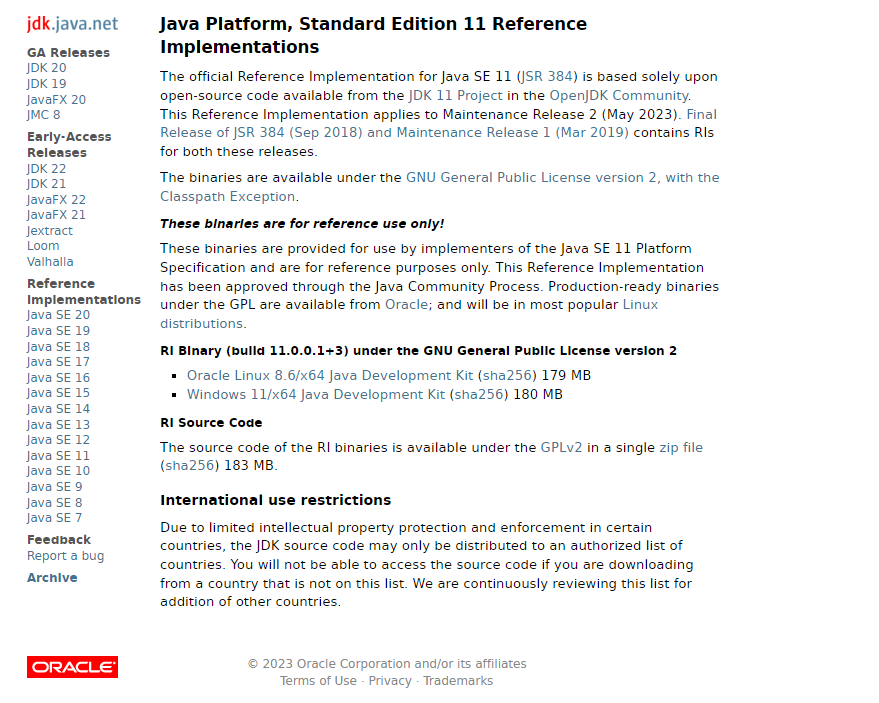Open sha256 for source zip file
The image size is (879, 703).
pos(189,465)
